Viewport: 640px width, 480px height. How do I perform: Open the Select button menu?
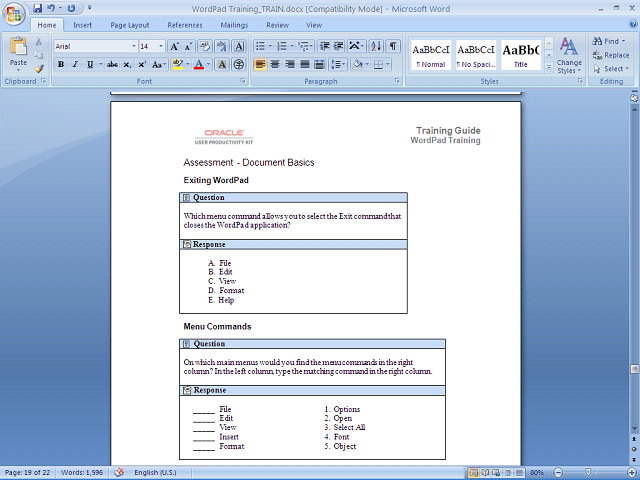[x=611, y=69]
